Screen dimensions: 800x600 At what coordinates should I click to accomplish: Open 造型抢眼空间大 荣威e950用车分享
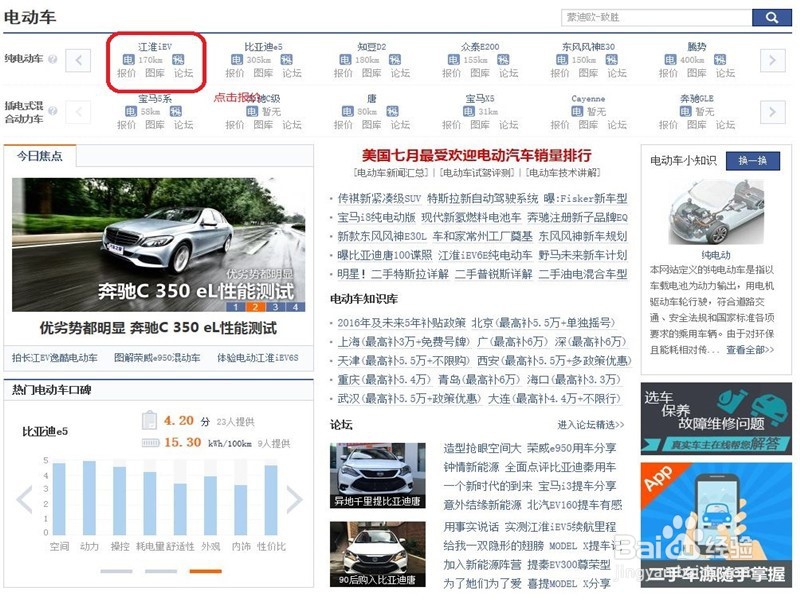tap(530, 448)
